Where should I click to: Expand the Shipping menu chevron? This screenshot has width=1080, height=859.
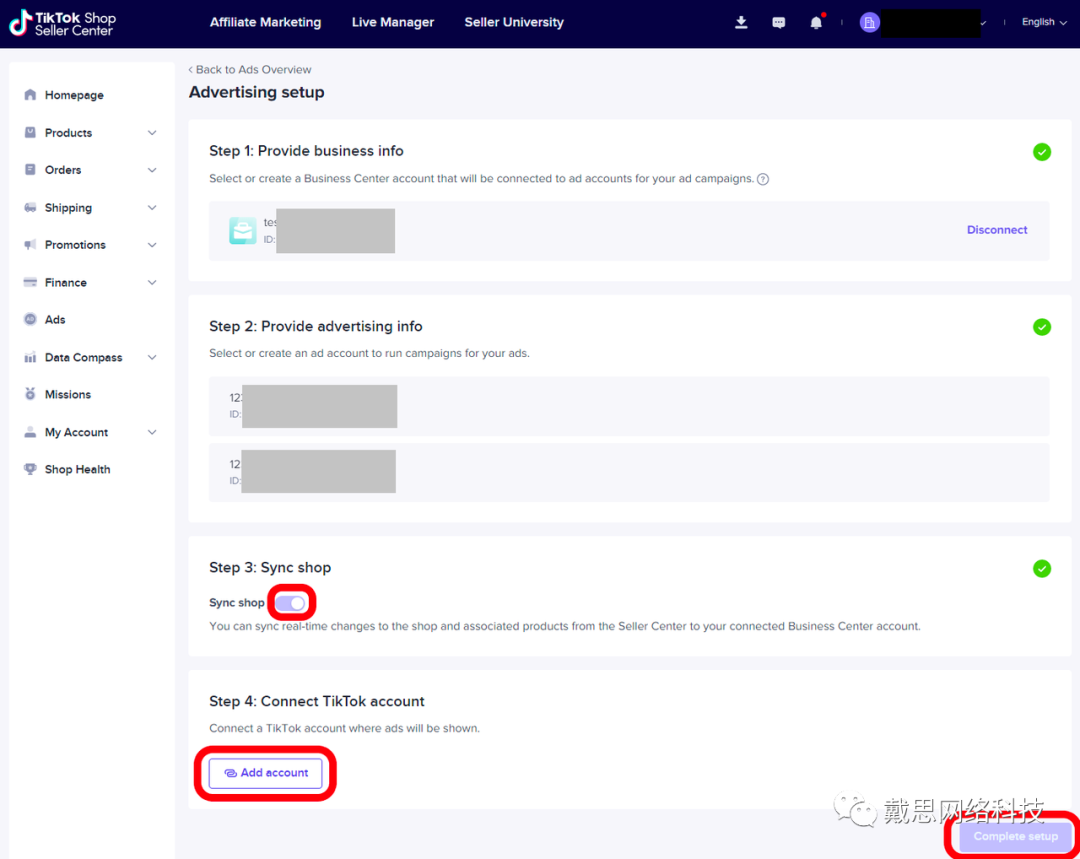click(x=152, y=208)
